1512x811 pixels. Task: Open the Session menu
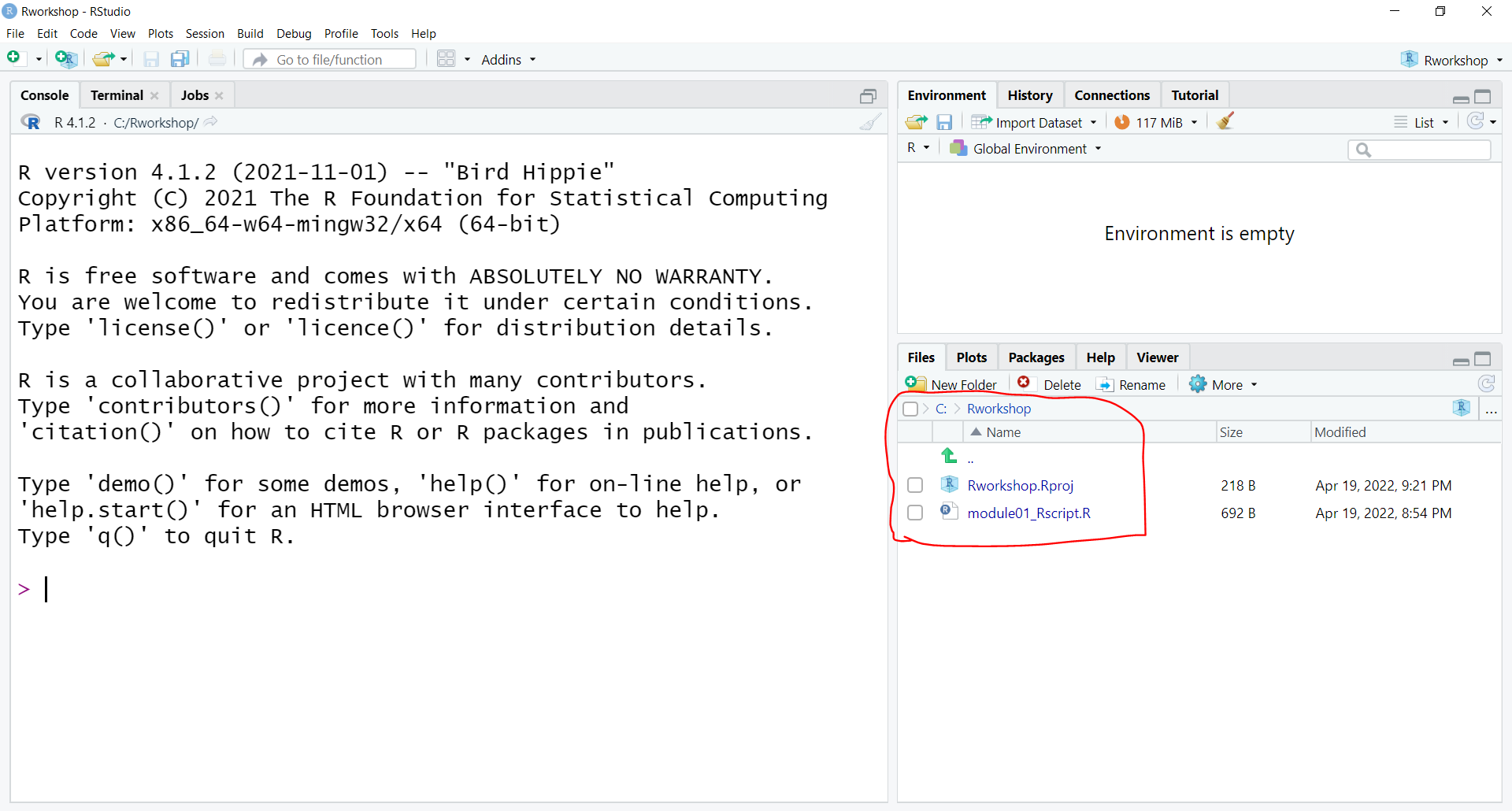tap(205, 33)
